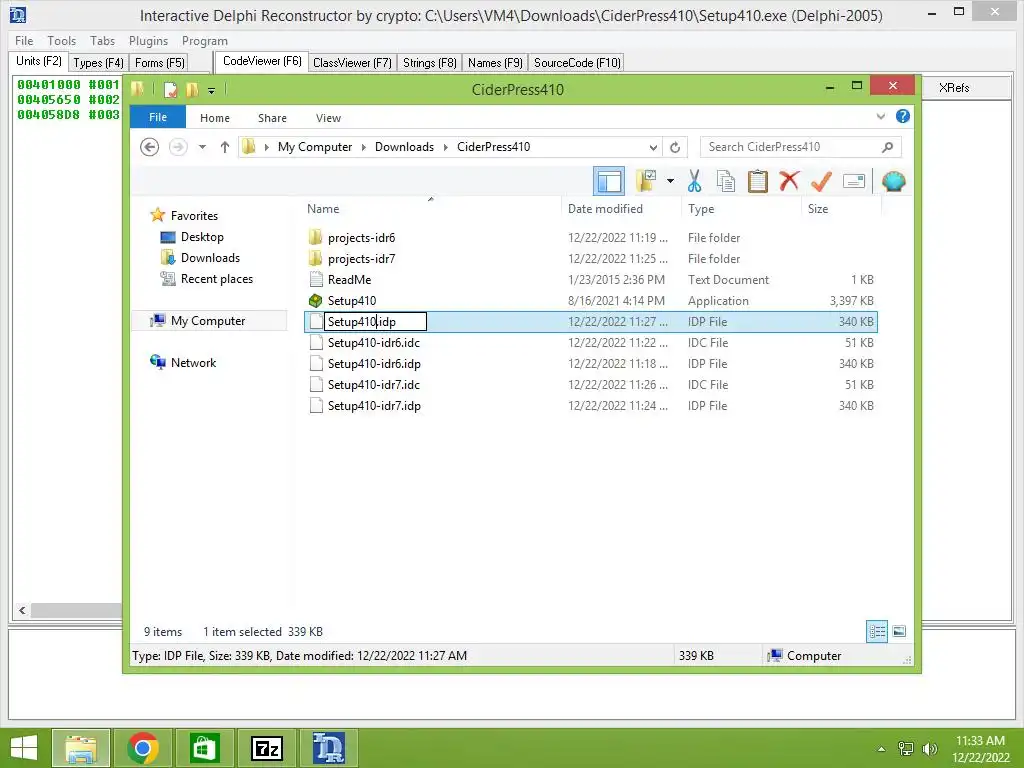Select Downloads in the address breadcrumb
This screenshot has height=768, width=1024.
tap(404, 147)
